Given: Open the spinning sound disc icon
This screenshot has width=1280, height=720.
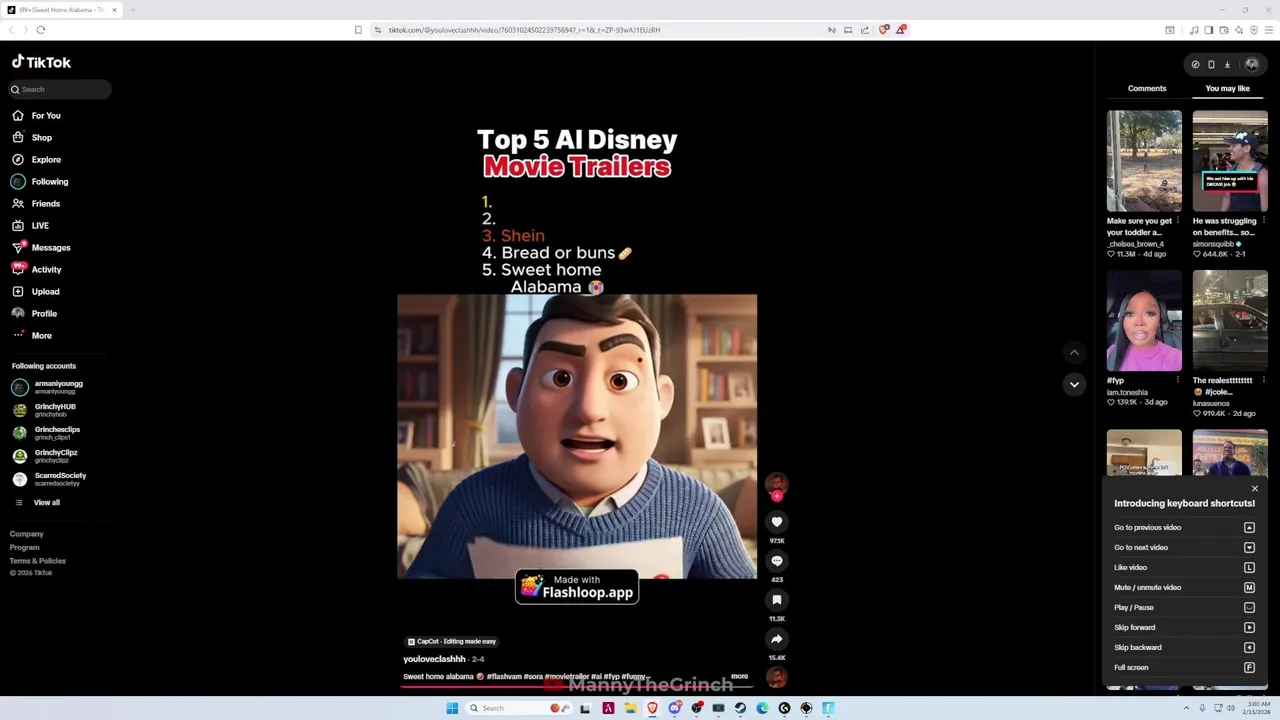Looking at the screenshot, I should tap(777, 678).
